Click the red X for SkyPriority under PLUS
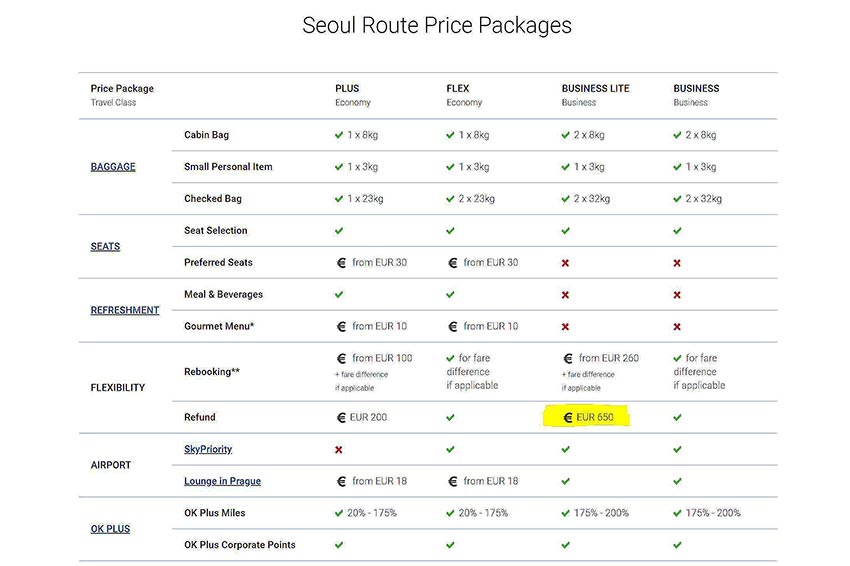 339,450
